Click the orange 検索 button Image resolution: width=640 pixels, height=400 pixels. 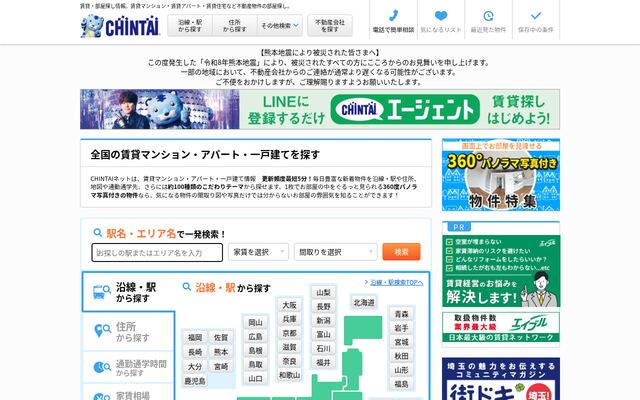[x=401, y=252]
